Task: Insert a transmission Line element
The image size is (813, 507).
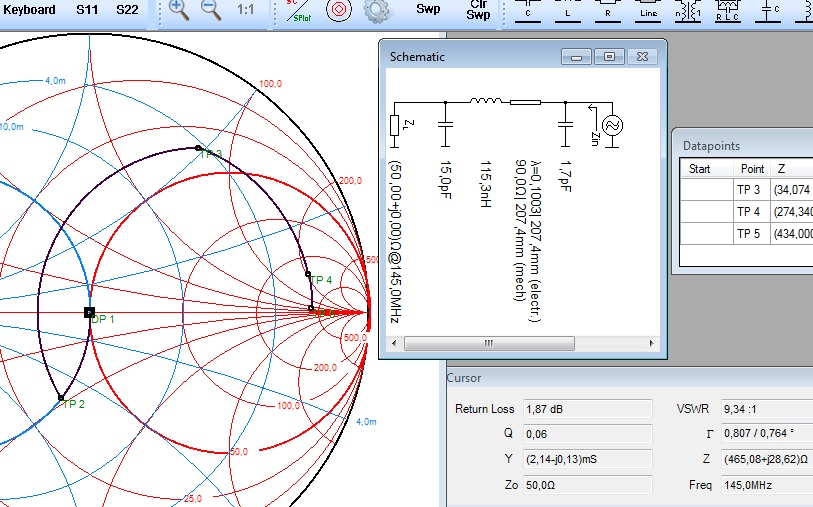Action: 648,11
